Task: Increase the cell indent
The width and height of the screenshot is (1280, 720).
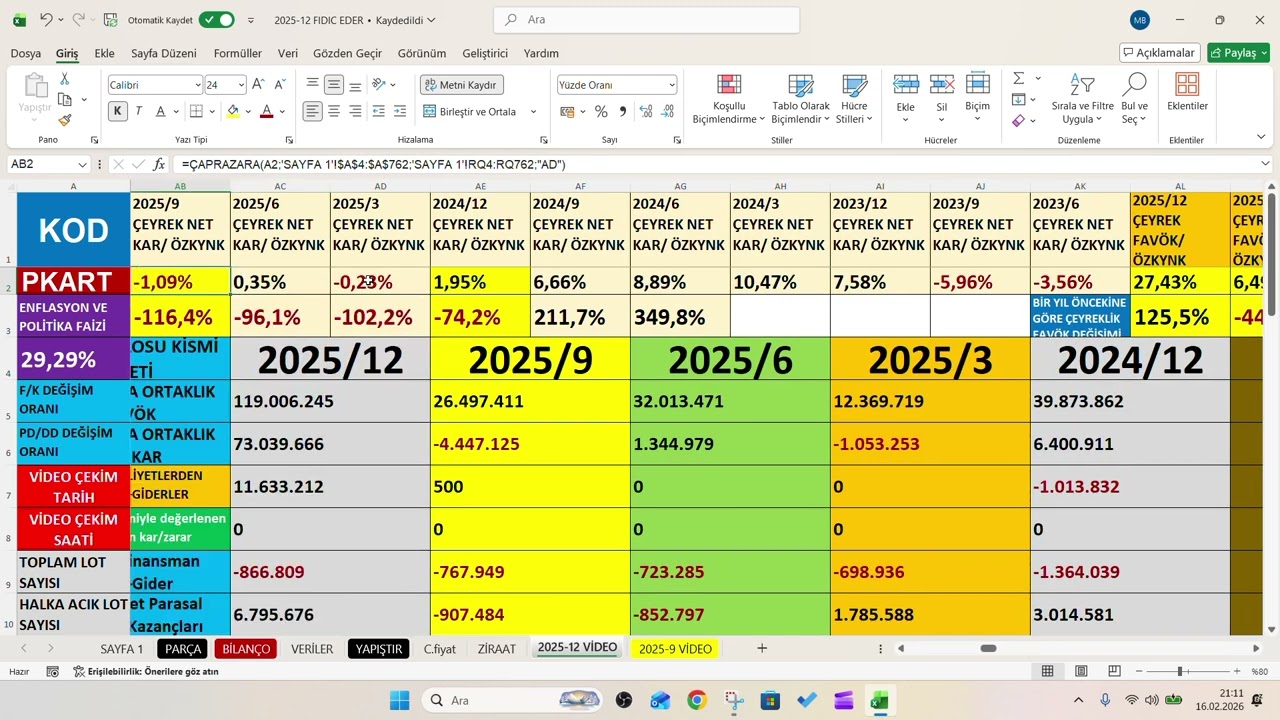Action: pos(400,111)
